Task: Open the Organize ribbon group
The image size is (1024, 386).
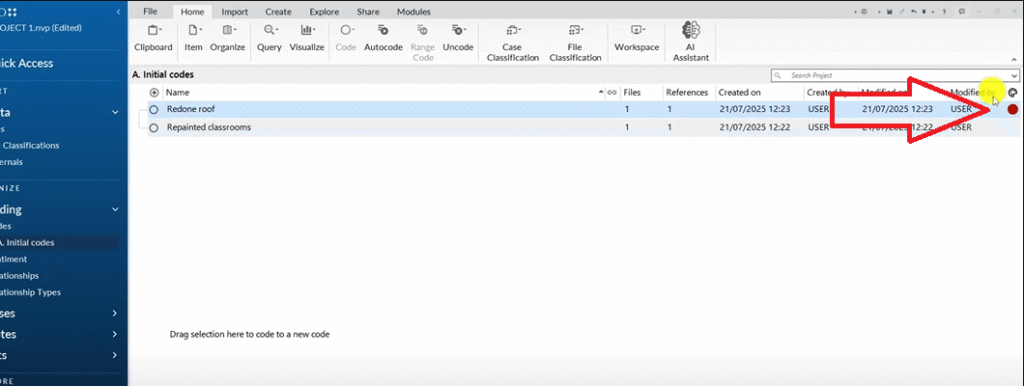Action: tap(227, 38)
